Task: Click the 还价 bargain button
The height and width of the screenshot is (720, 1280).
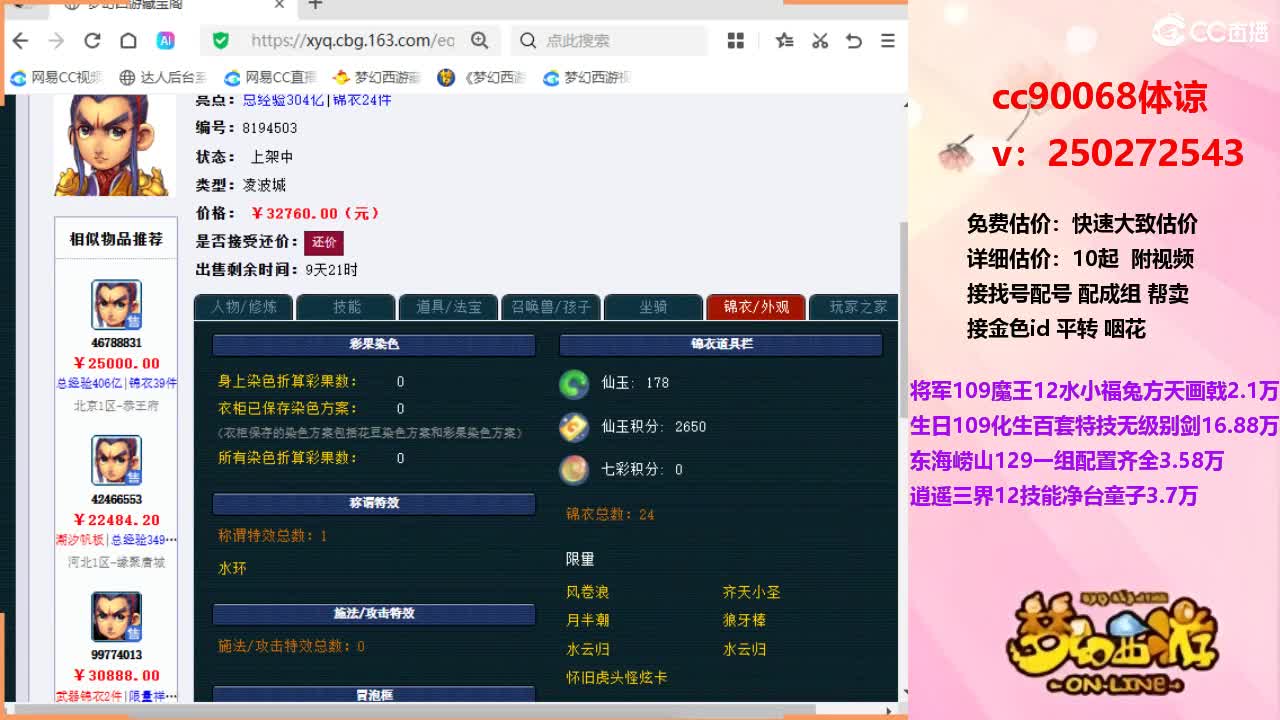Action: click(x=324, y=242)
